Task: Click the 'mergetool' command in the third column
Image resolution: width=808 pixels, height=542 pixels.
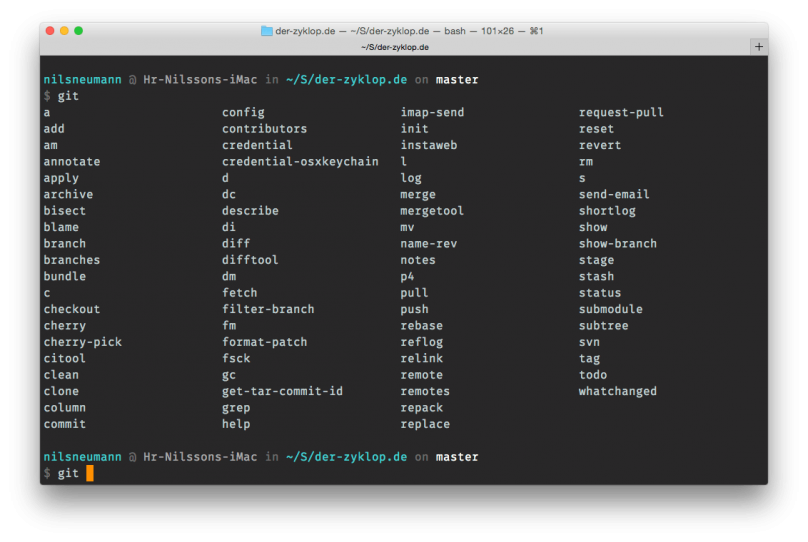Action: (x=432, y=211)
